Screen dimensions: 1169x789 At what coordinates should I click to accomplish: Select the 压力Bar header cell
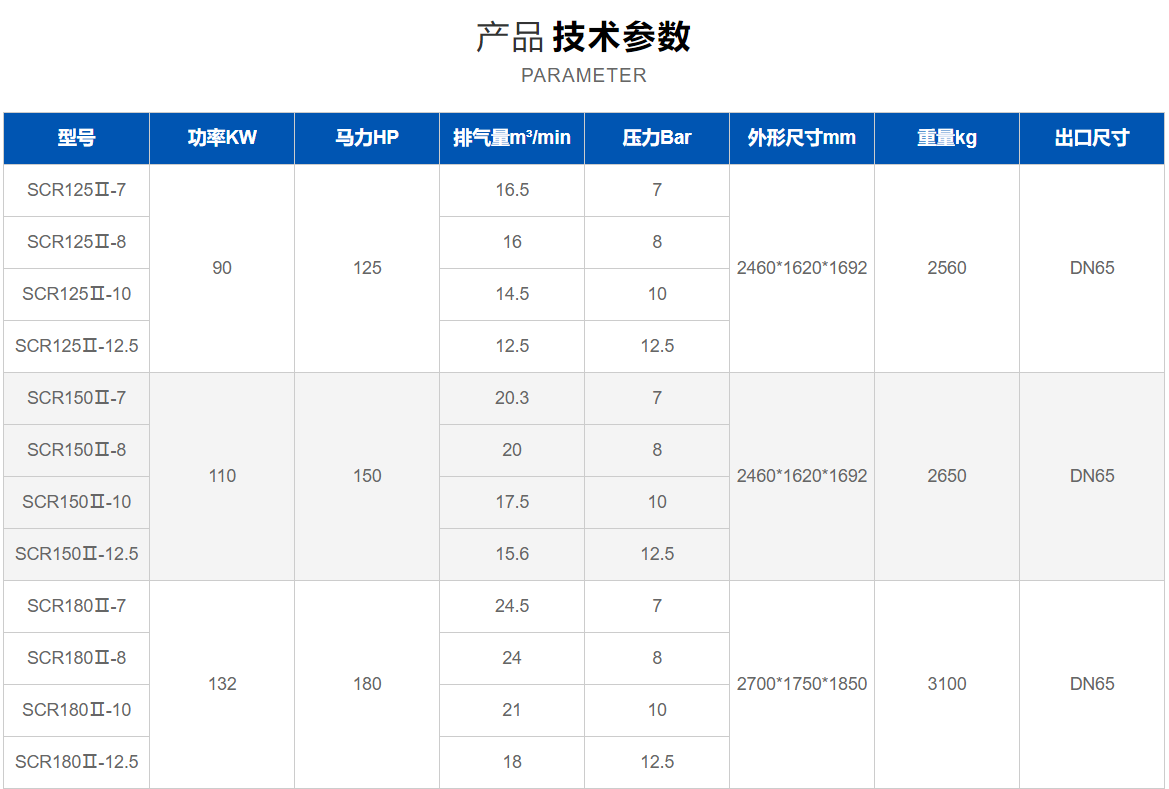(x=657, y=138)
